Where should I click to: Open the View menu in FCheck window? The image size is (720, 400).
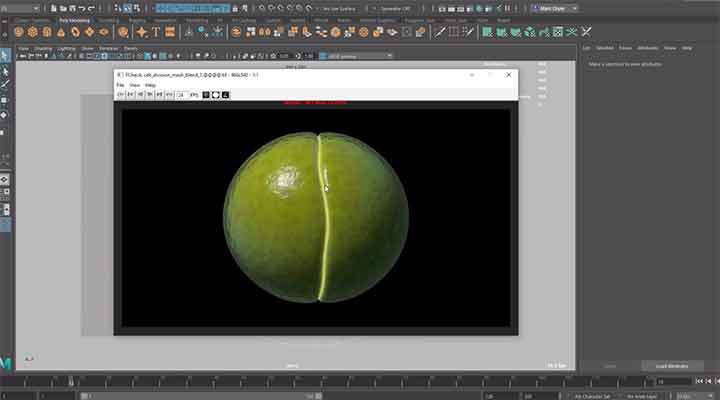134,85
